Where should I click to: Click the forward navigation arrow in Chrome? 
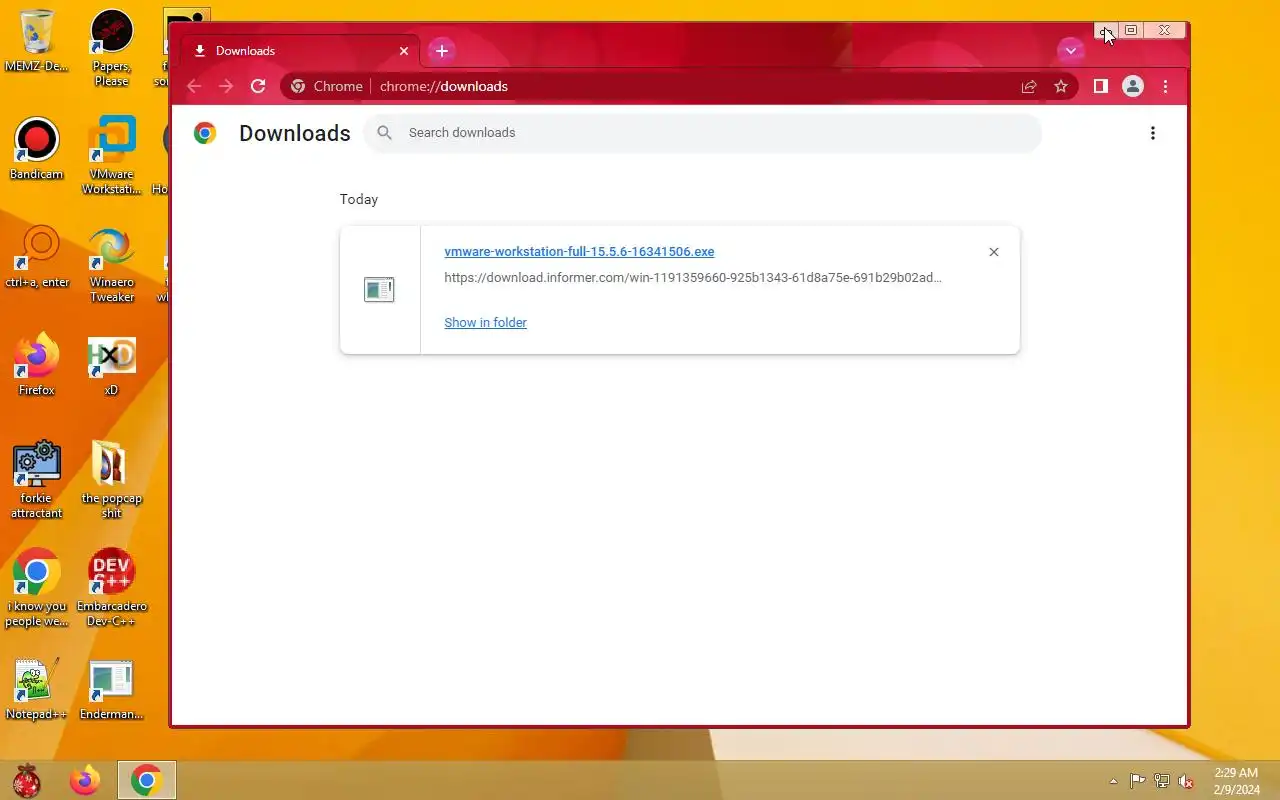(x=226, y=86)
